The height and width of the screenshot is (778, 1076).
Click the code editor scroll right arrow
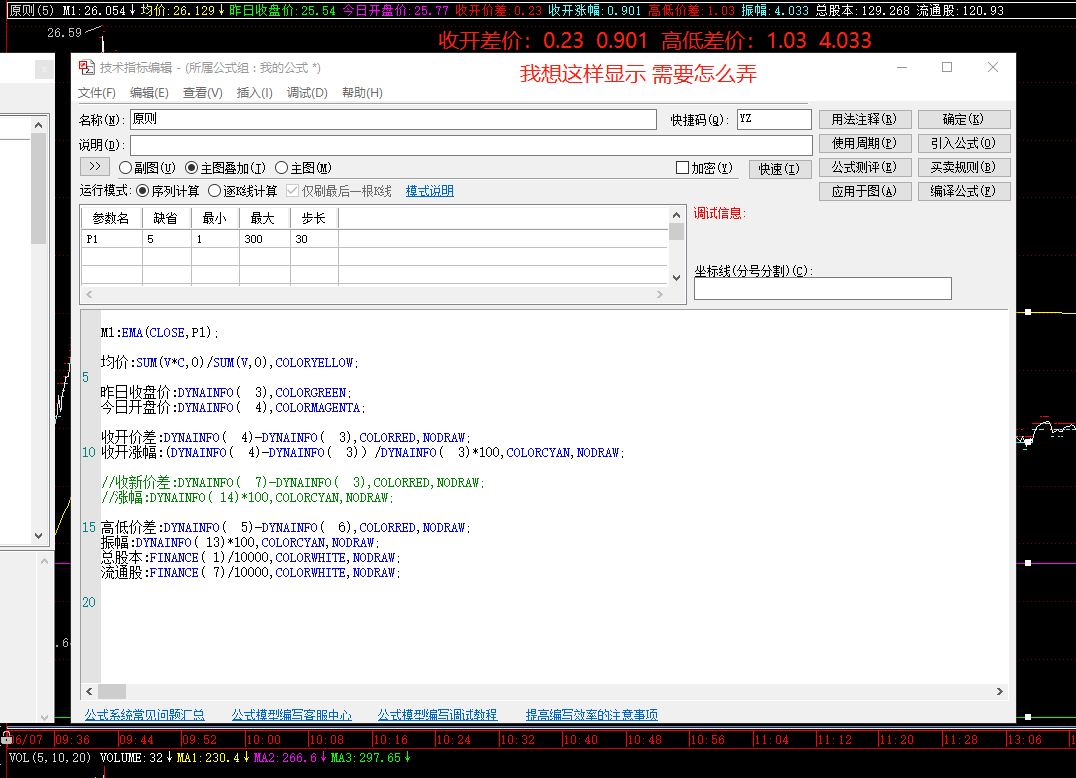1000,692
